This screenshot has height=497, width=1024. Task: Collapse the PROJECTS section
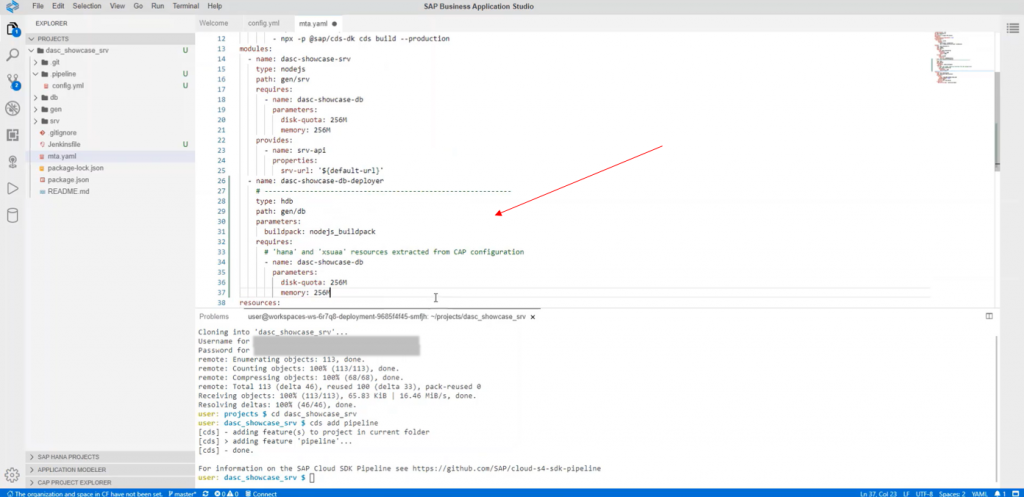[110, 39]
